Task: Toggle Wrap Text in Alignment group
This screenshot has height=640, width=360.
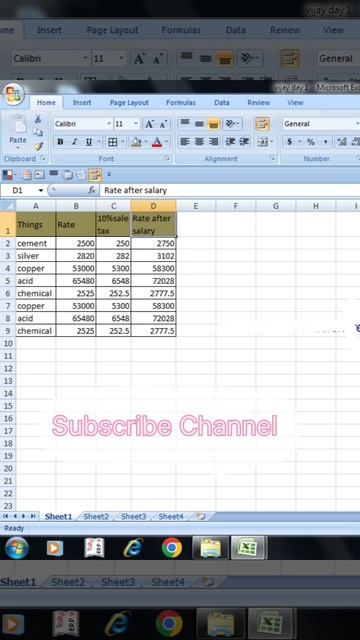Action: click(262, 124)
